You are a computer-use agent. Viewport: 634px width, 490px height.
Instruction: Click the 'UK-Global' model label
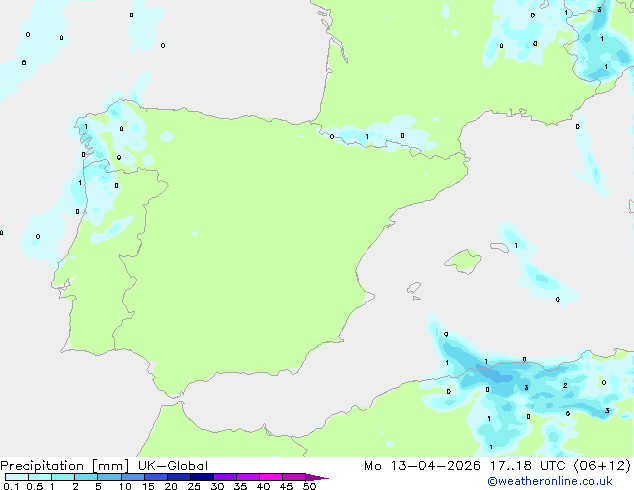coord(173,466)
